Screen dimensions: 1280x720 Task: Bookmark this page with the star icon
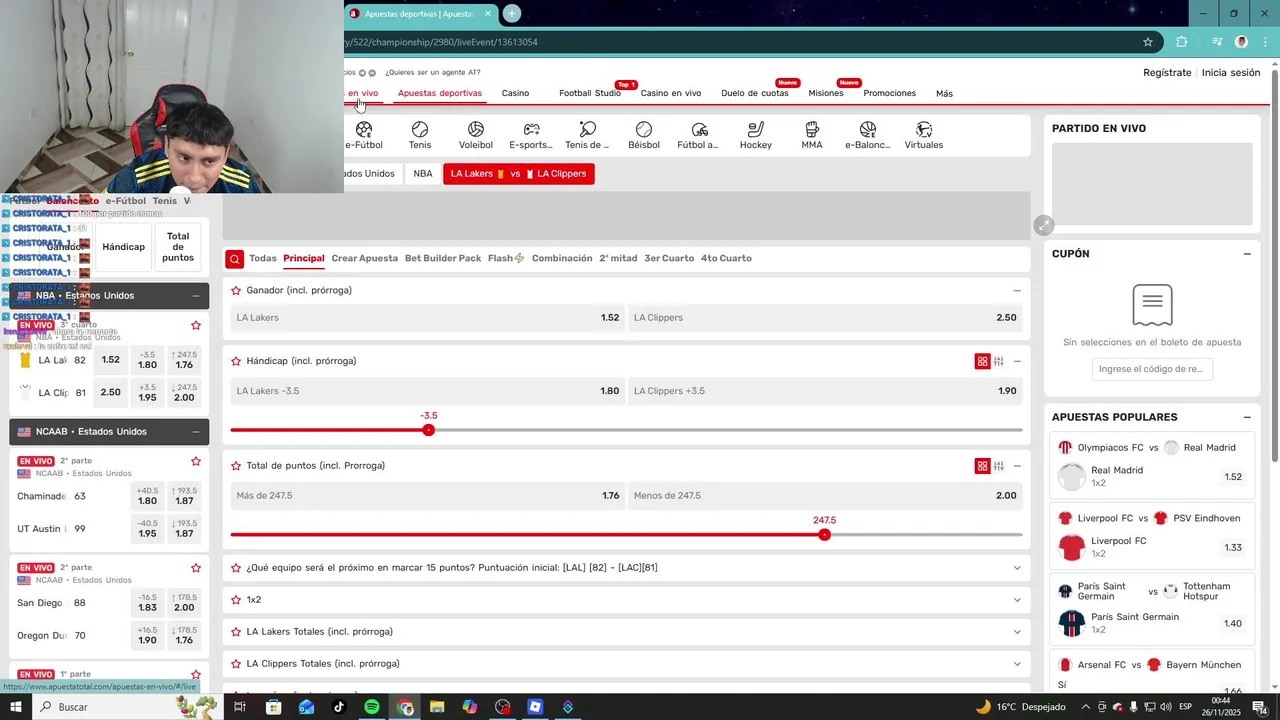1148,42
